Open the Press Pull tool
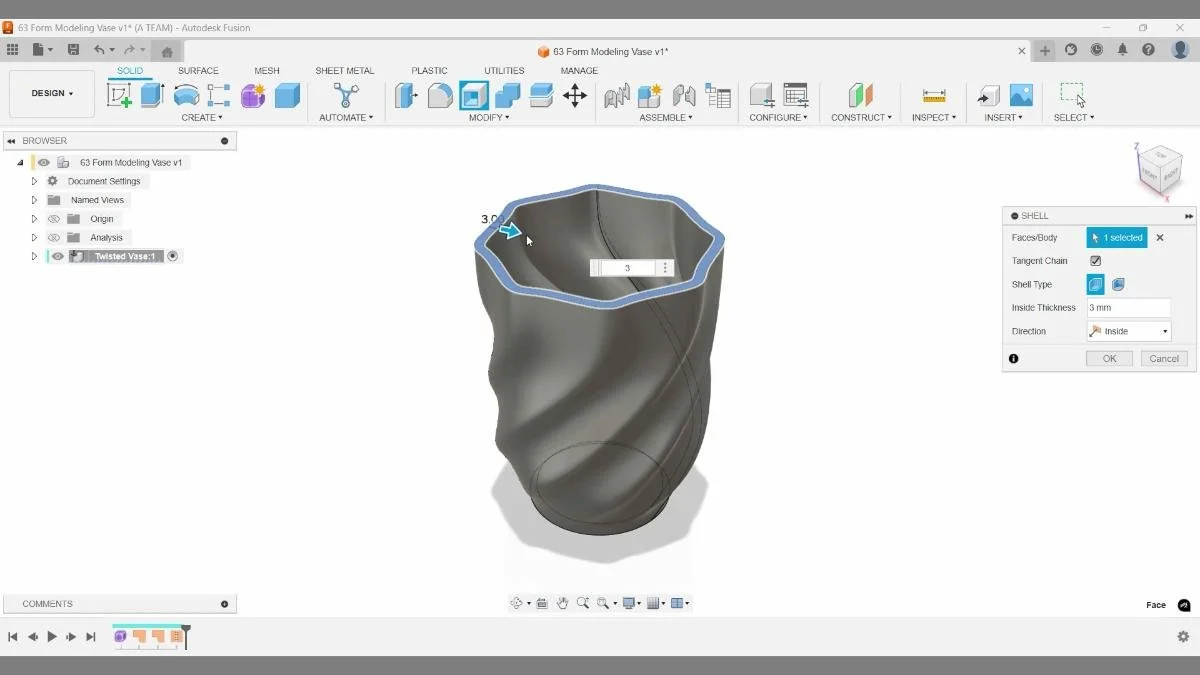This screenshot has height=675, width=1200. point(406,95)
